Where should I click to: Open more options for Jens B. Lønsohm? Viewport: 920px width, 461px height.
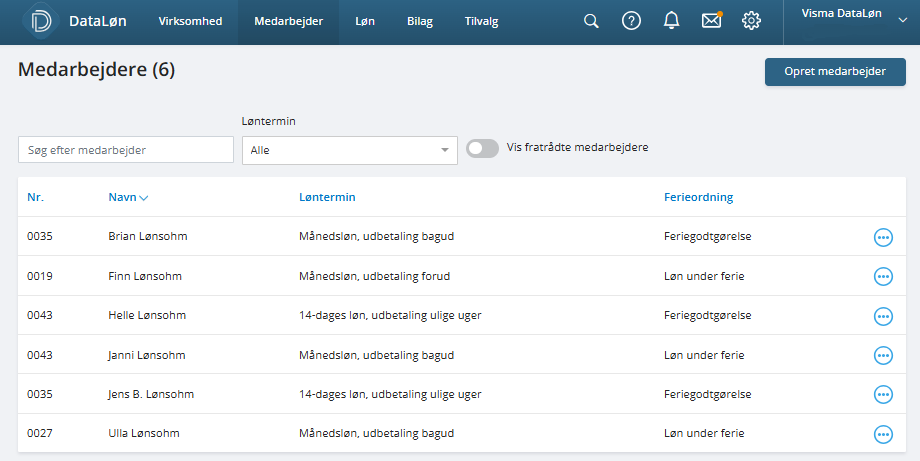pyautogui.click(x=883, y=395)
